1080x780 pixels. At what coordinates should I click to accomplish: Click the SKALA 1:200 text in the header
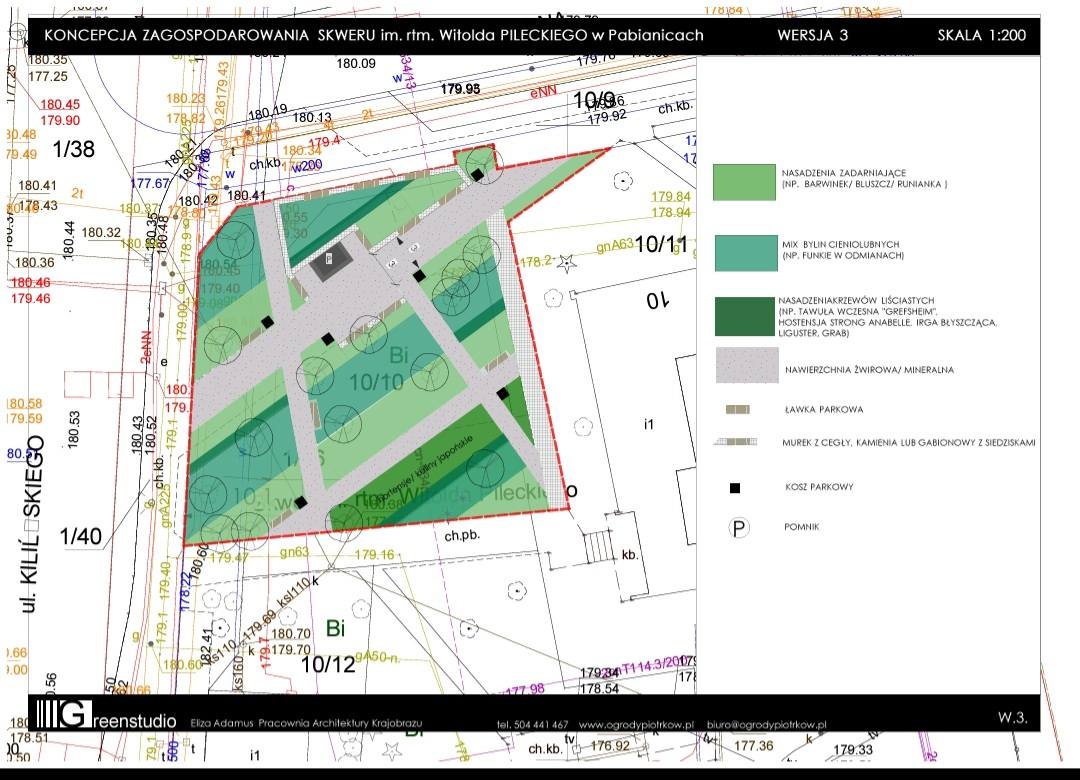pos(981,35)
